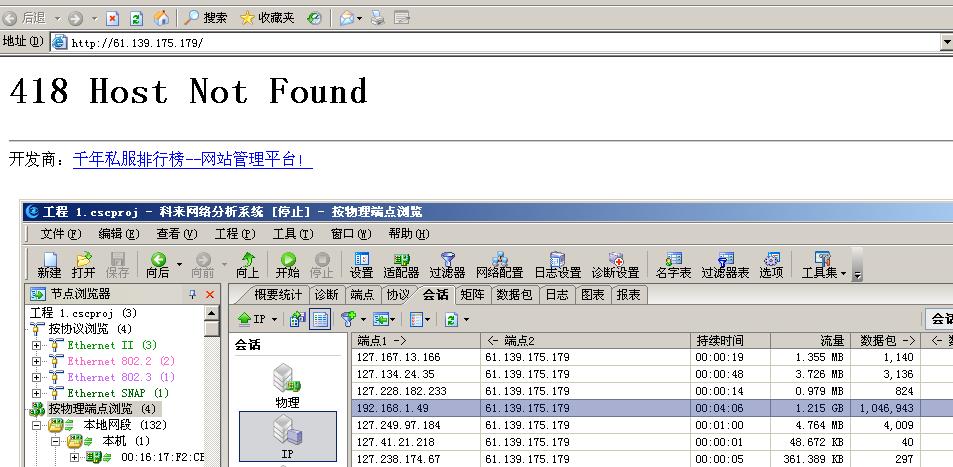953x467 pixels.
Task: Expand Ethernet 802.2 tree node
Action: 36,361
